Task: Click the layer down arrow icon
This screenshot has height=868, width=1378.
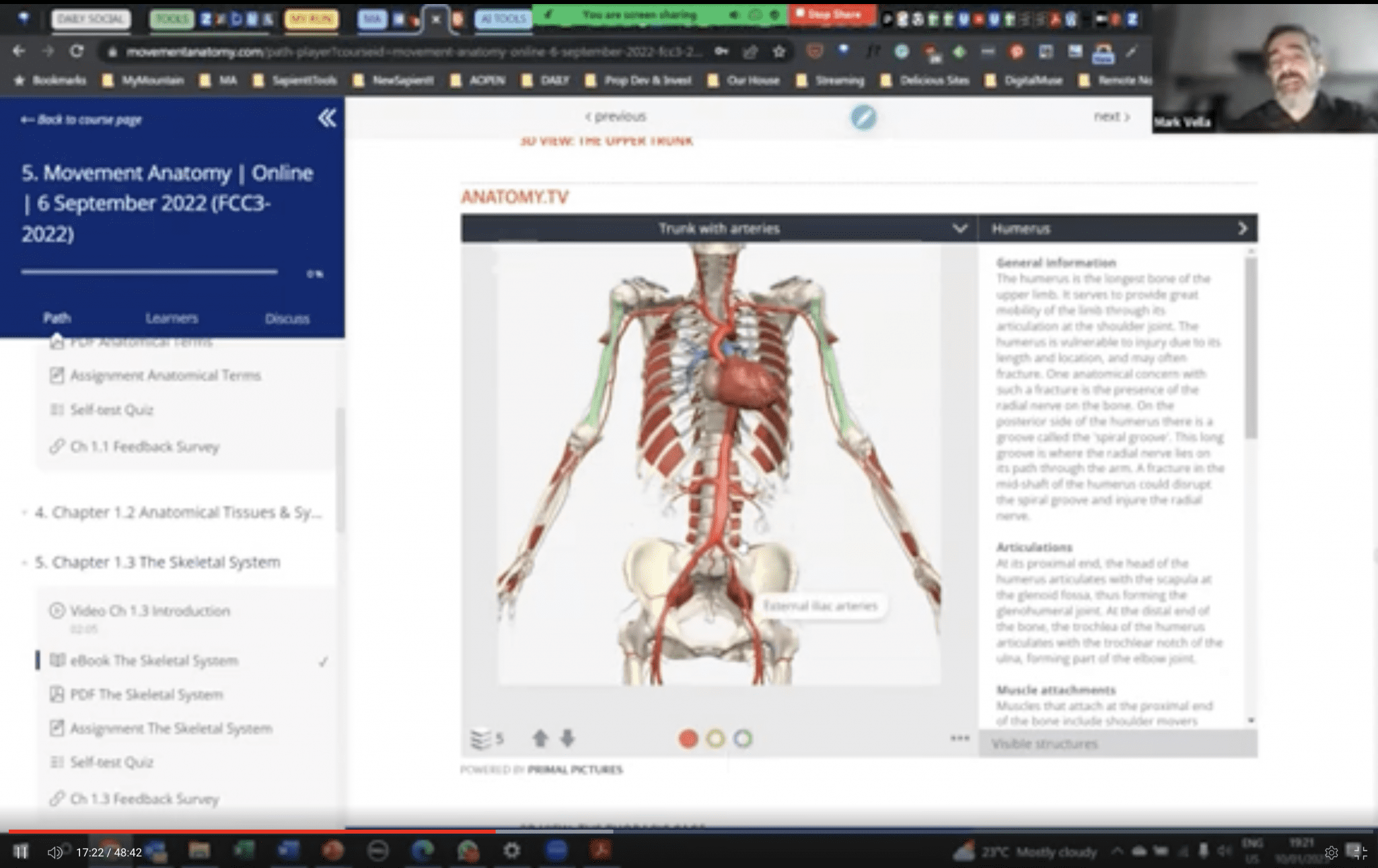Action: pyautogui.click(x=567, y=739)
